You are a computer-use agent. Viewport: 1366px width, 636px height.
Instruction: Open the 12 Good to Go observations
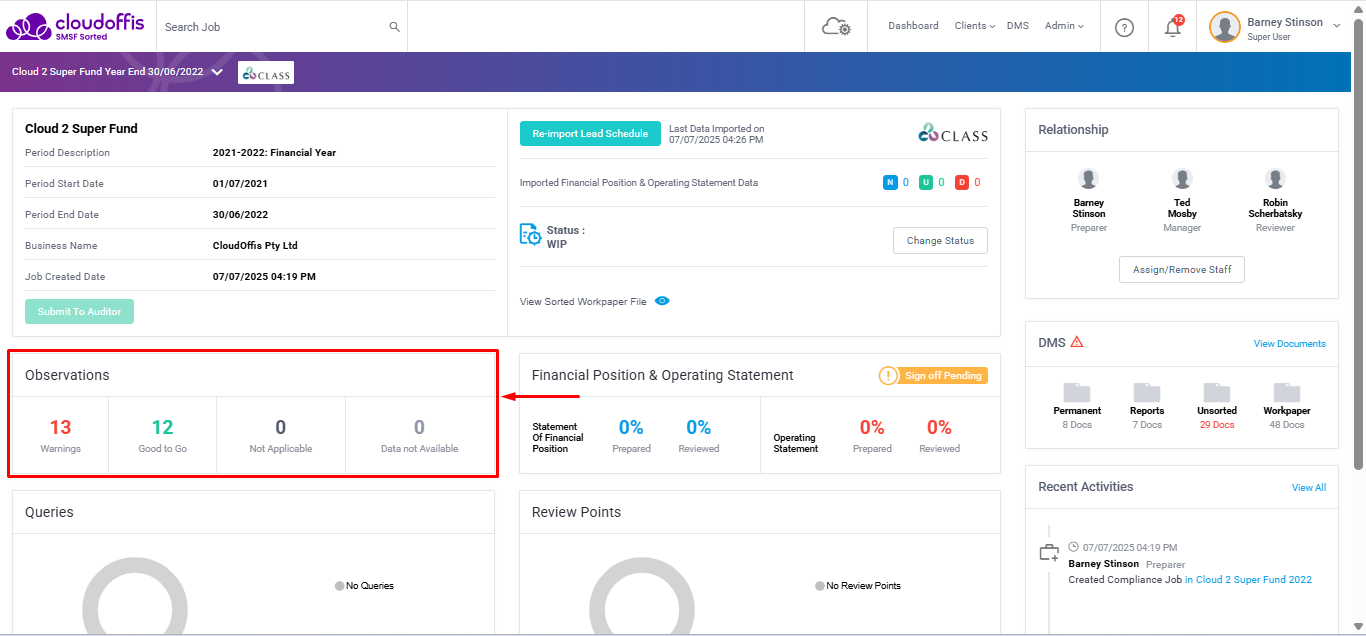point(162,435)
